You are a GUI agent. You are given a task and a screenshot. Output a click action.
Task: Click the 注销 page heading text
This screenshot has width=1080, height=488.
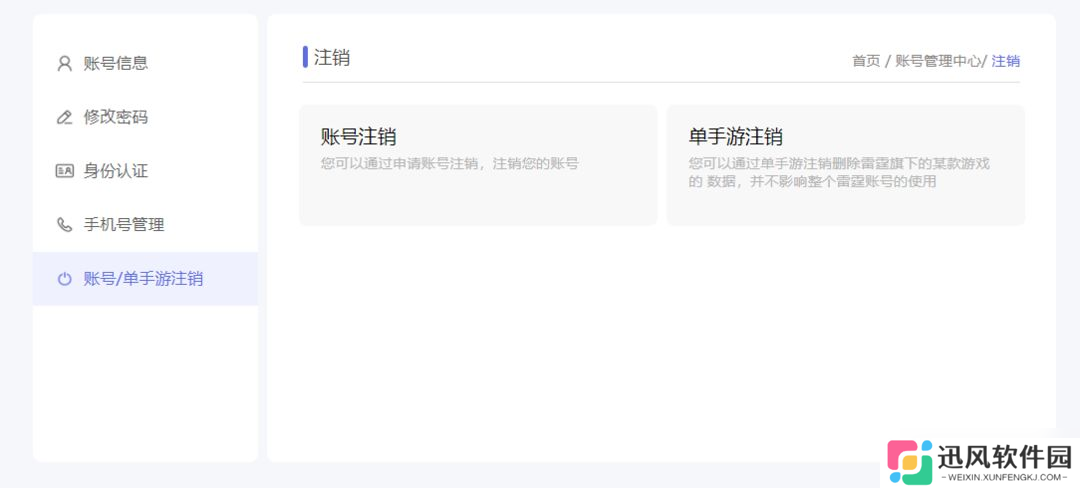(x=332, y=57)
